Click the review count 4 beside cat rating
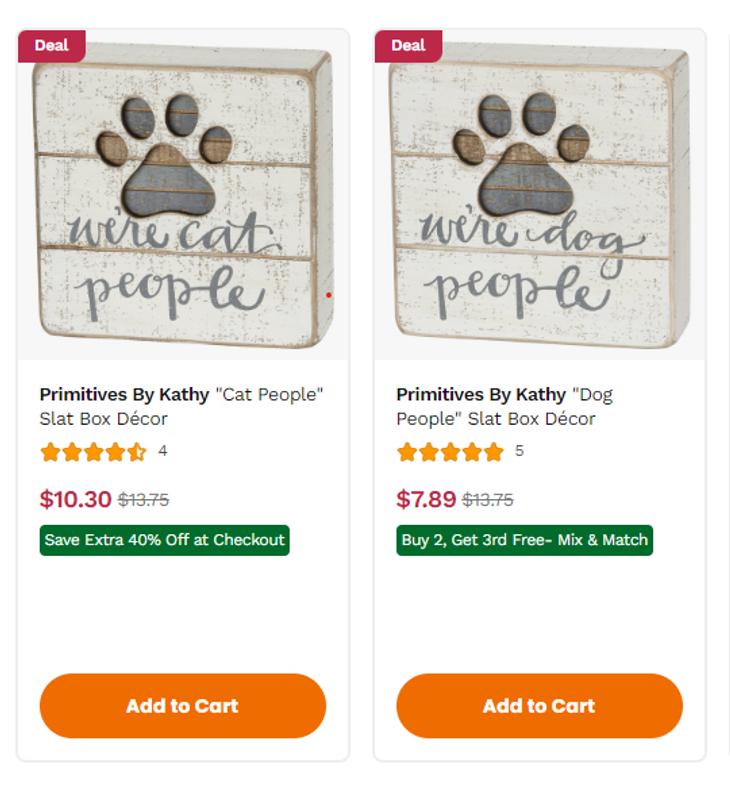The image size is (730, 800). pyautogui.click(x=163, y=451)
